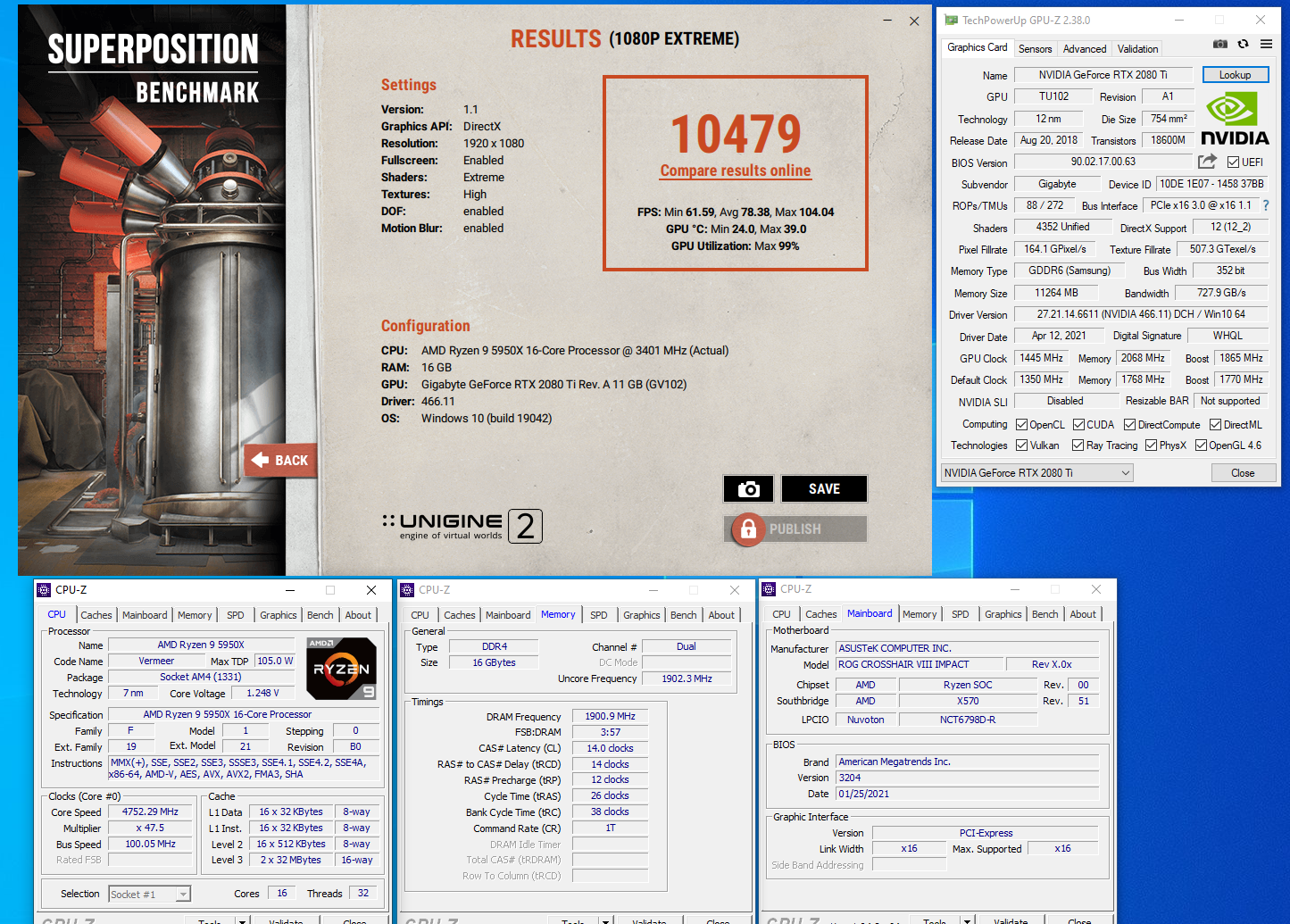Close the Superposition results window
This screenshot has width=1290, height=924.
914,21
